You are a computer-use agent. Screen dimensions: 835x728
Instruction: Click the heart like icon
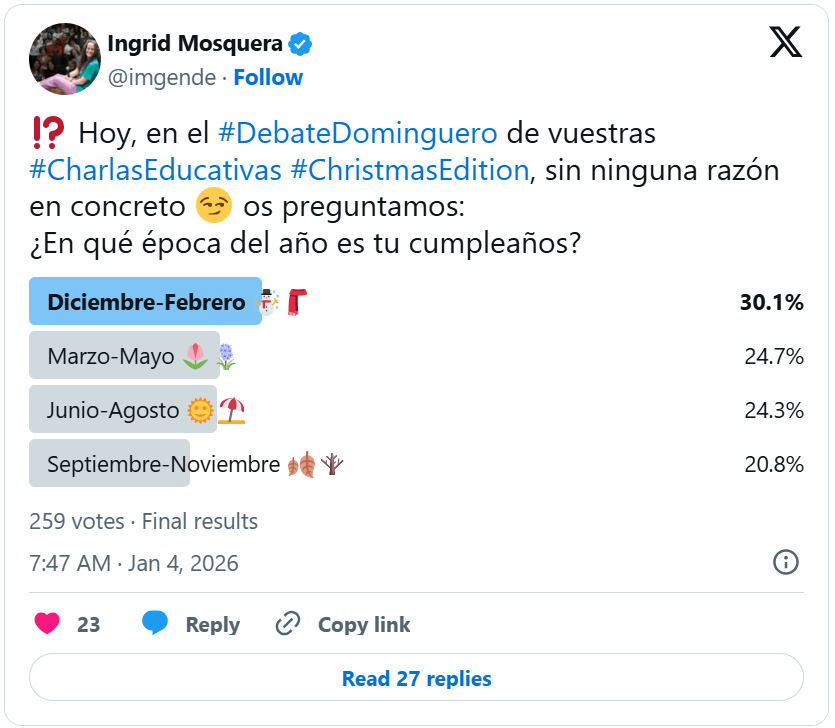pyautogui.click(x=47, y=624)
